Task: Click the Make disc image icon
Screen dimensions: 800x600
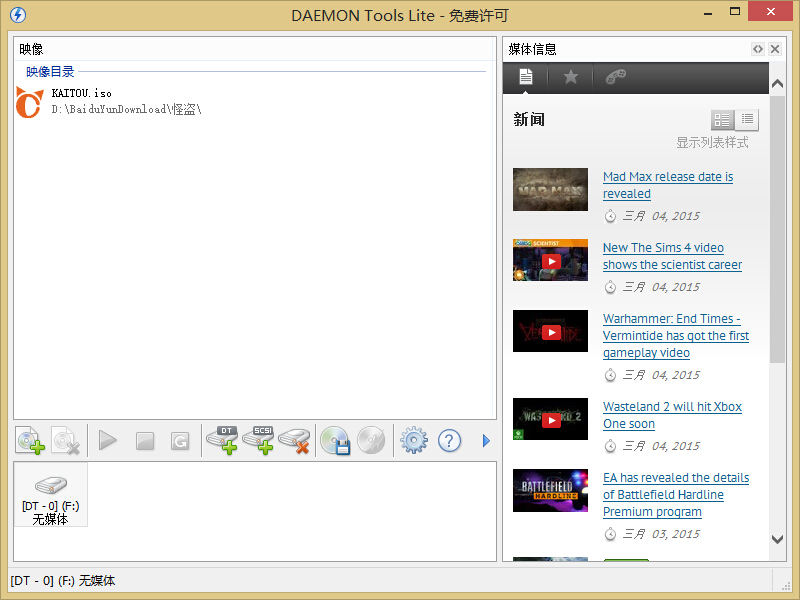Action: click(x=335, y=440)
